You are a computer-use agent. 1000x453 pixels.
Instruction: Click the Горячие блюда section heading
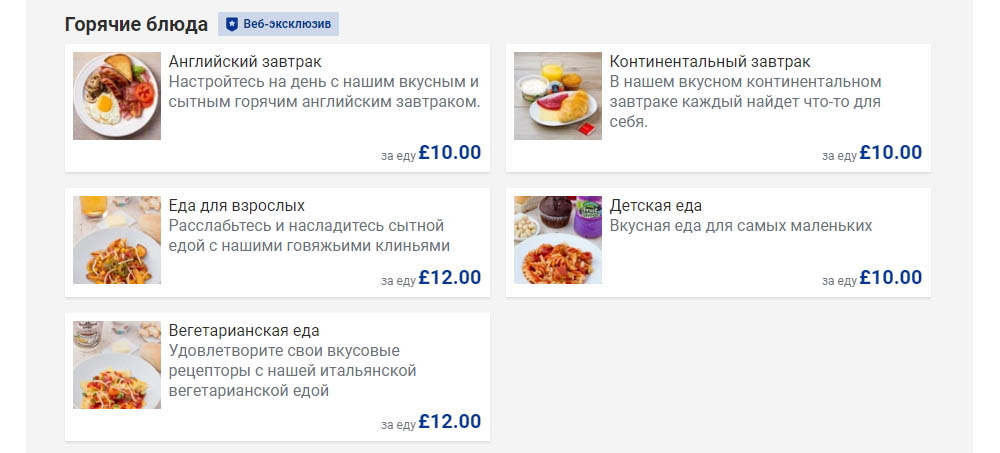136,24
